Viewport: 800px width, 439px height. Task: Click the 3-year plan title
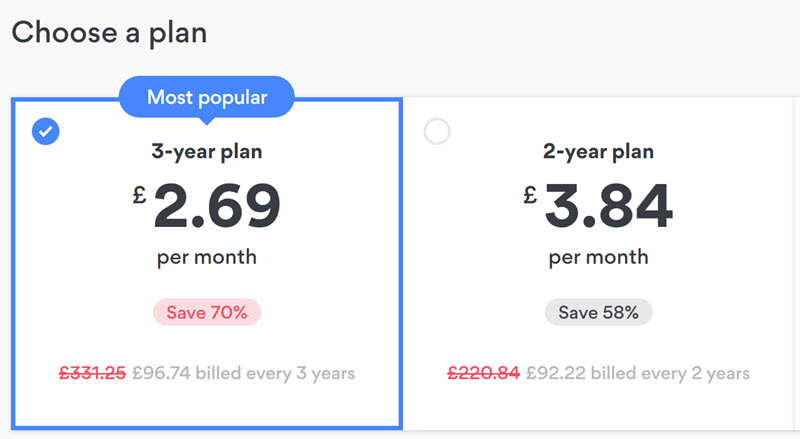(207, 152)
